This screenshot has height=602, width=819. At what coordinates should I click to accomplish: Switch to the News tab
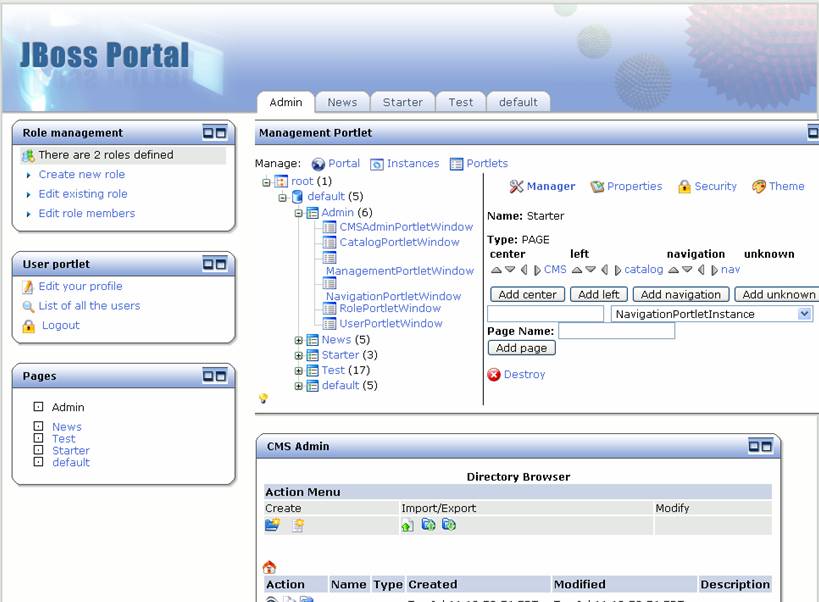click(343, 102)
